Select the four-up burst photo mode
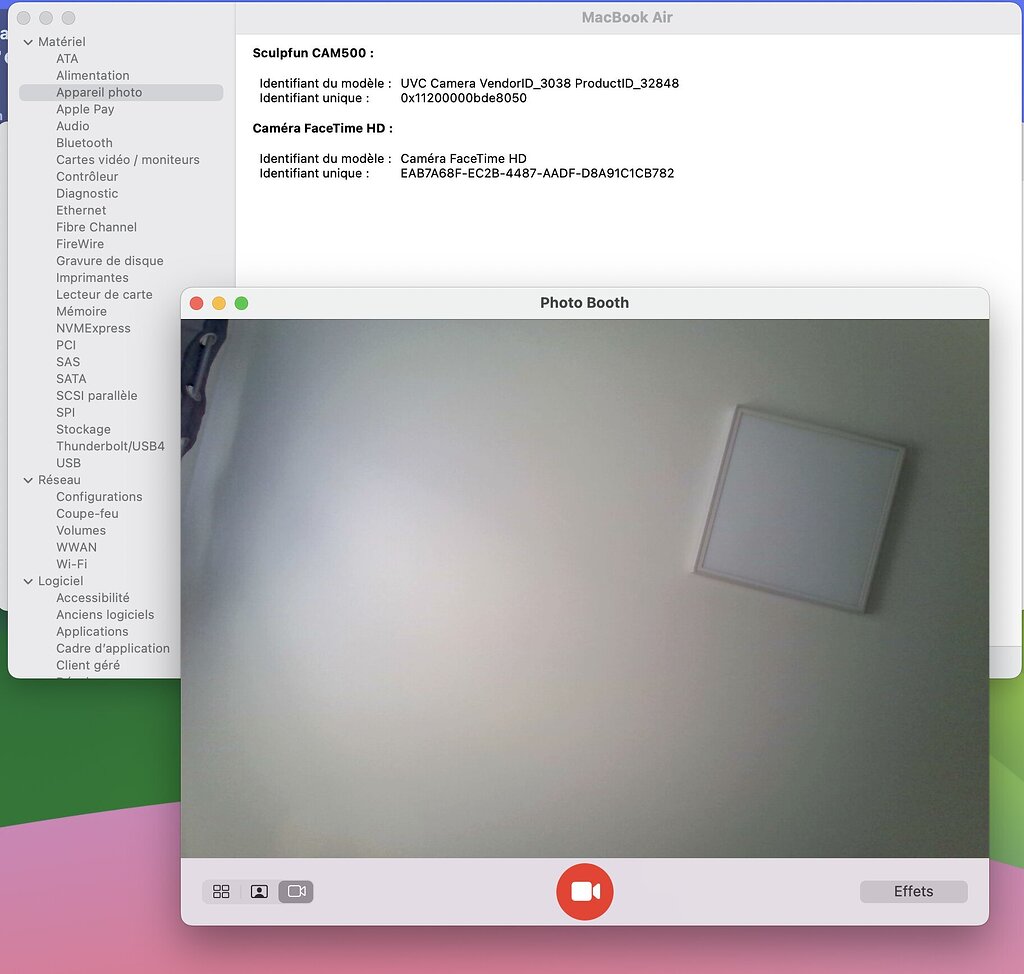The height and width of the screenshot is (974, 1024). [x=221, y=891]
